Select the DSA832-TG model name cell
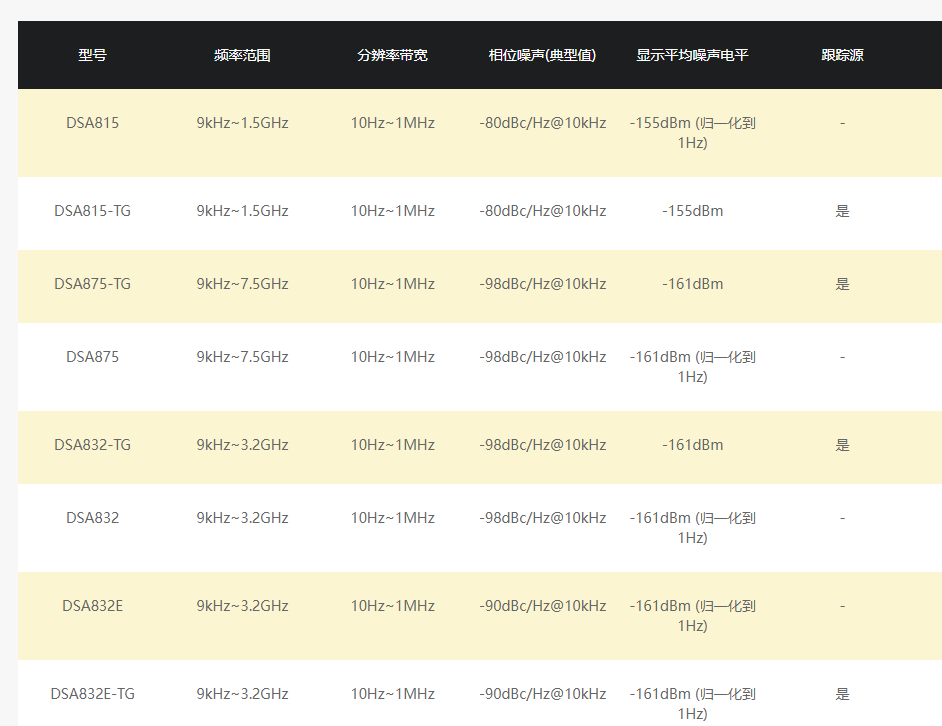The image size is (942, 726). (93, 445)
